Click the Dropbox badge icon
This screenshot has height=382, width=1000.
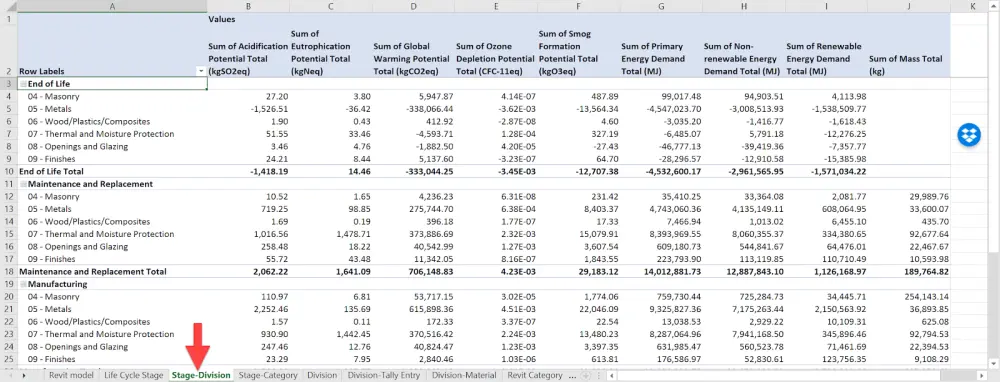pyautogui.click(x=969, y=135)
